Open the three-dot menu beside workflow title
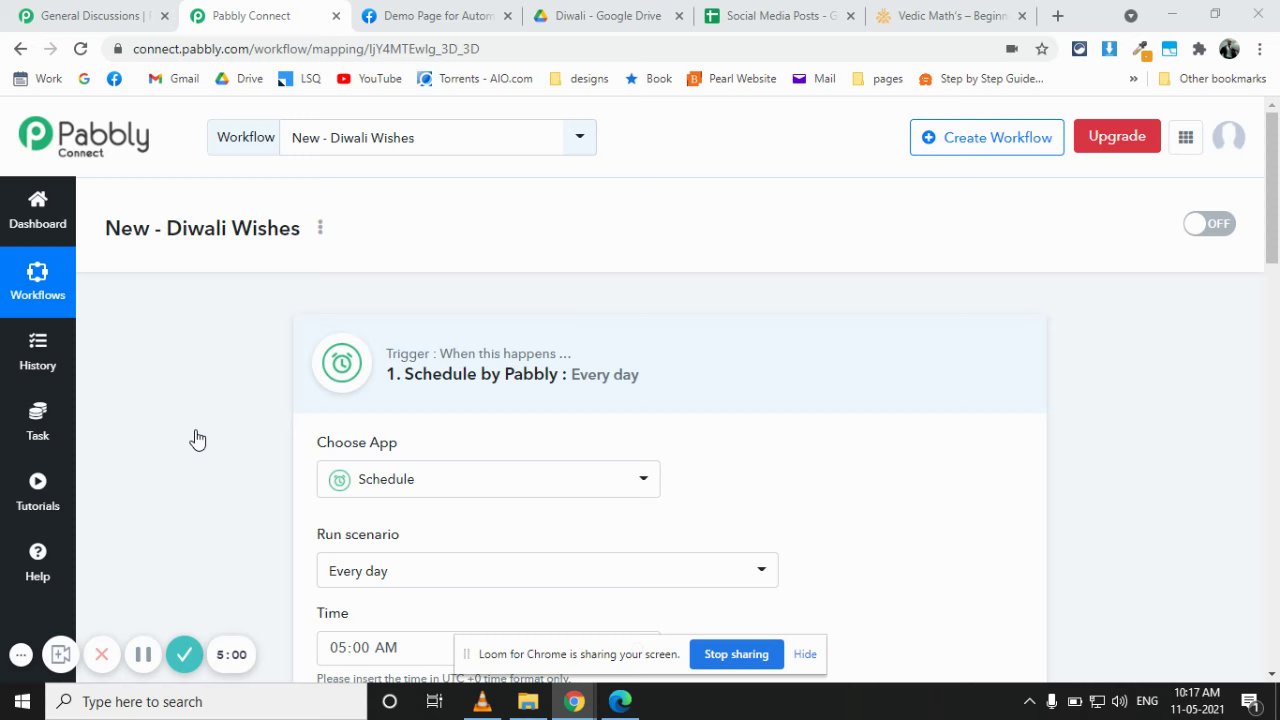 [x=320, y=228]
